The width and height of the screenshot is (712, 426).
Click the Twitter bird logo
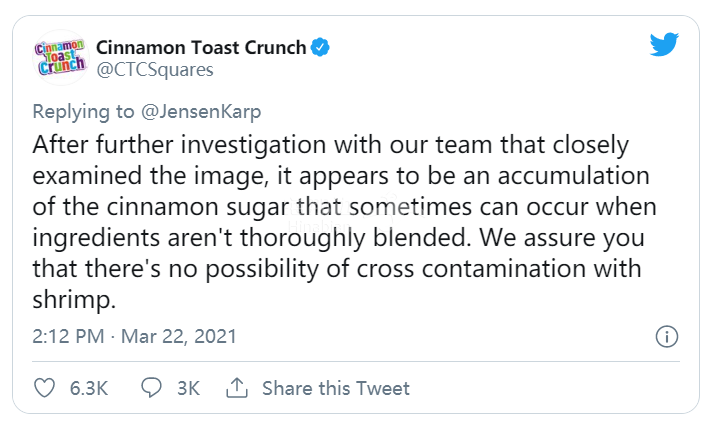(x=664, y=45)
